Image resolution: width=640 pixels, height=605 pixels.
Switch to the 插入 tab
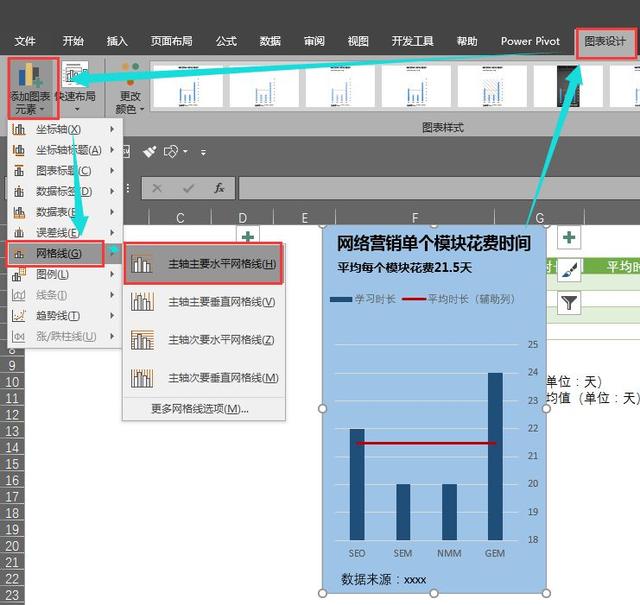click(x=117, y=41)
